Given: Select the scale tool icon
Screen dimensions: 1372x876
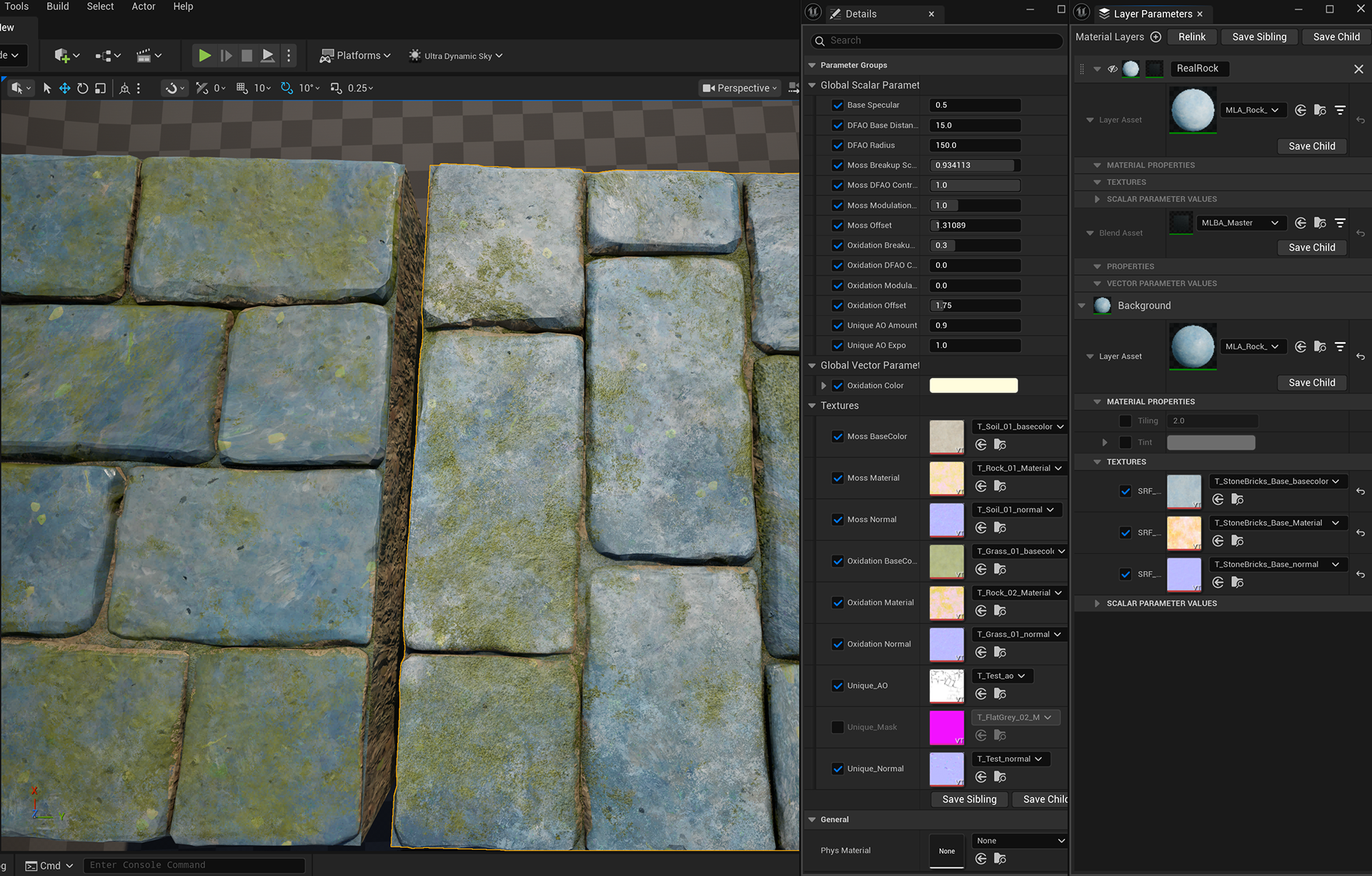Looking at the screenshot, I should (x=100, y=88).
